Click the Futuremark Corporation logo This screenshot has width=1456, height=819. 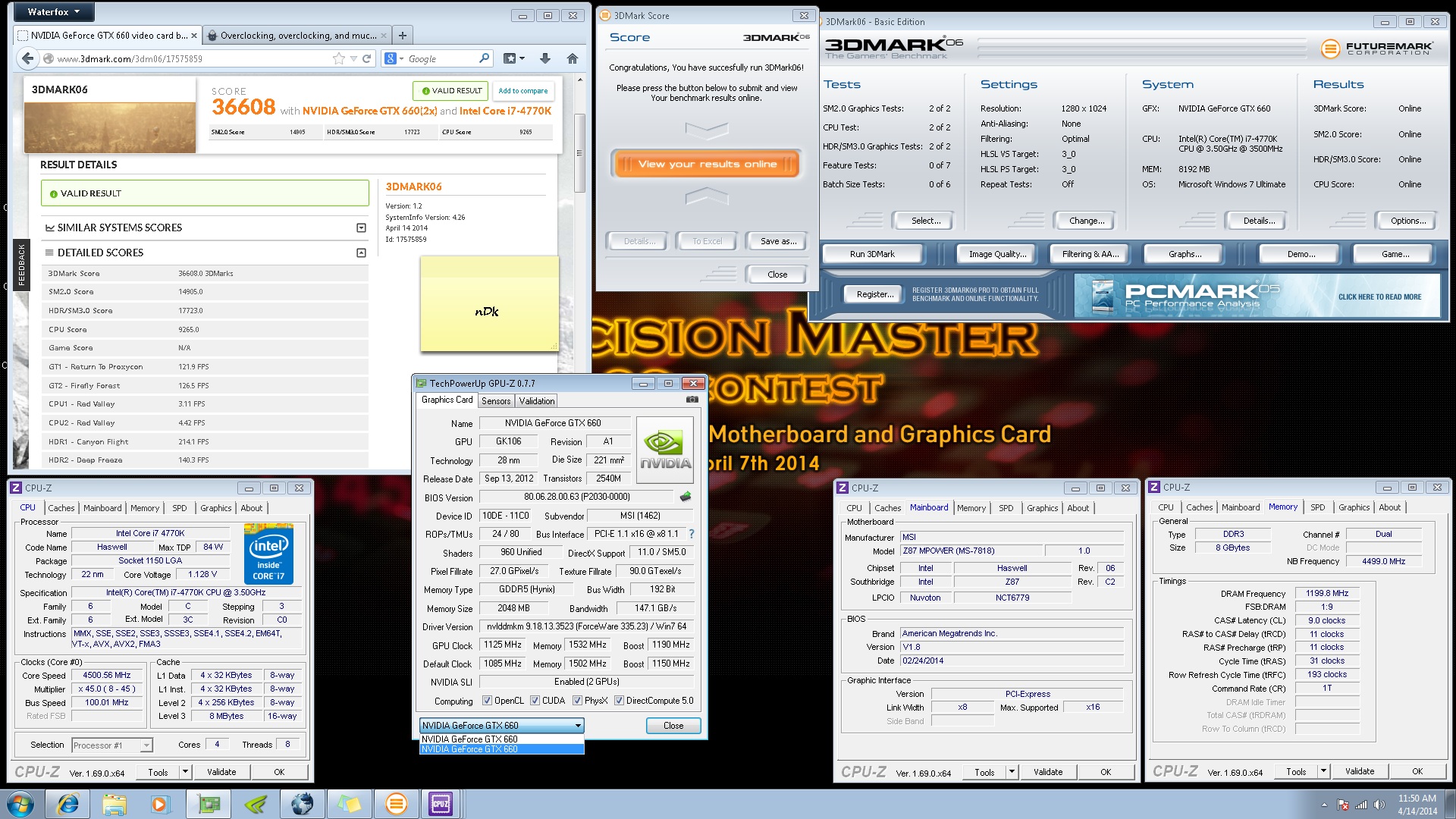pyautogui.click(x=1376, y=49)
